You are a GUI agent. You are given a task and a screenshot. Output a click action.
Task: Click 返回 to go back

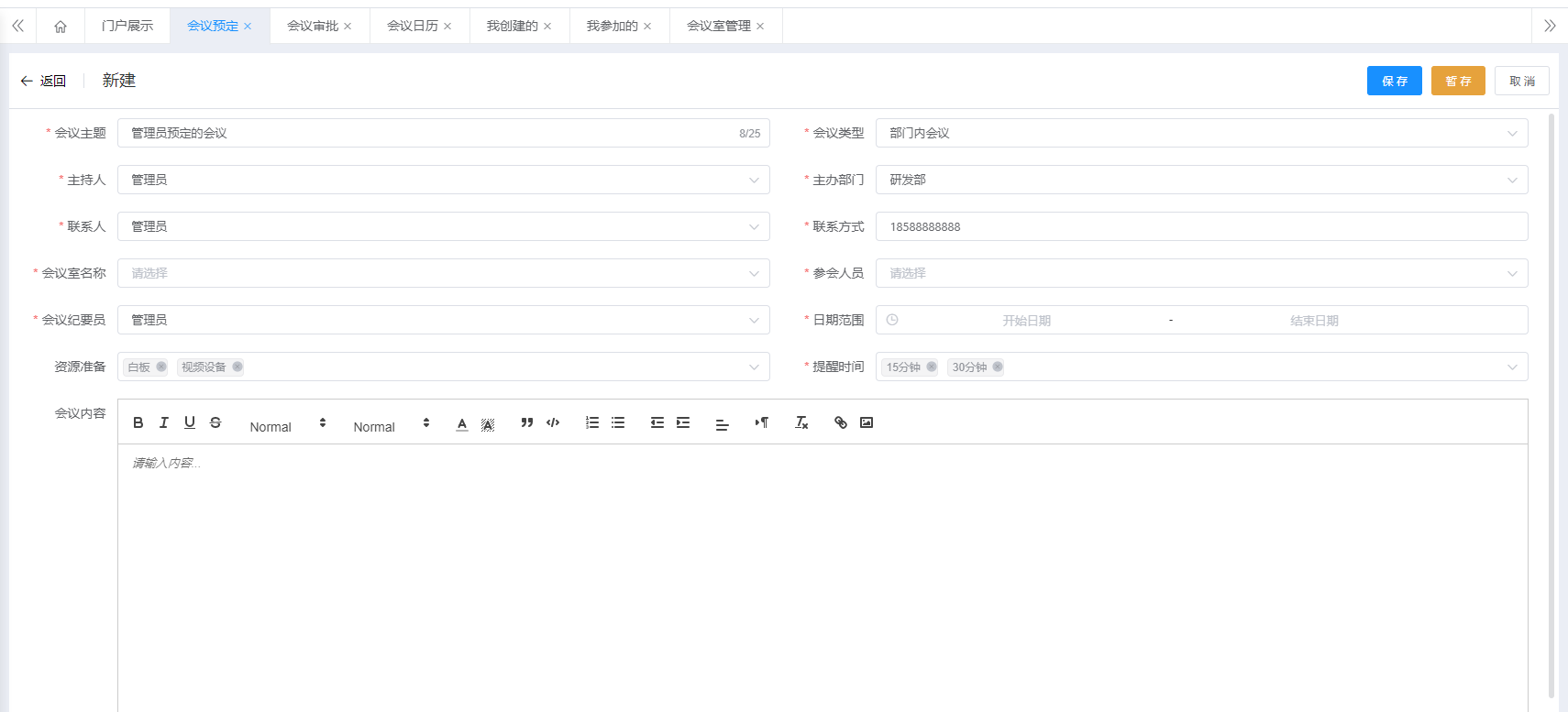[x=44, y=81]
